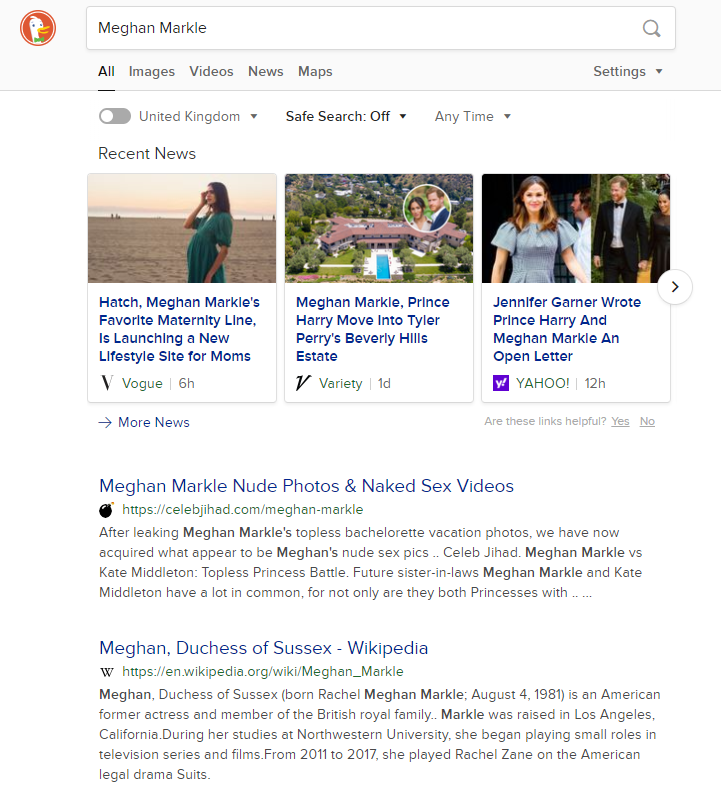Click Yes for 'Are these links helpful?'

click(x=620, y=421)
